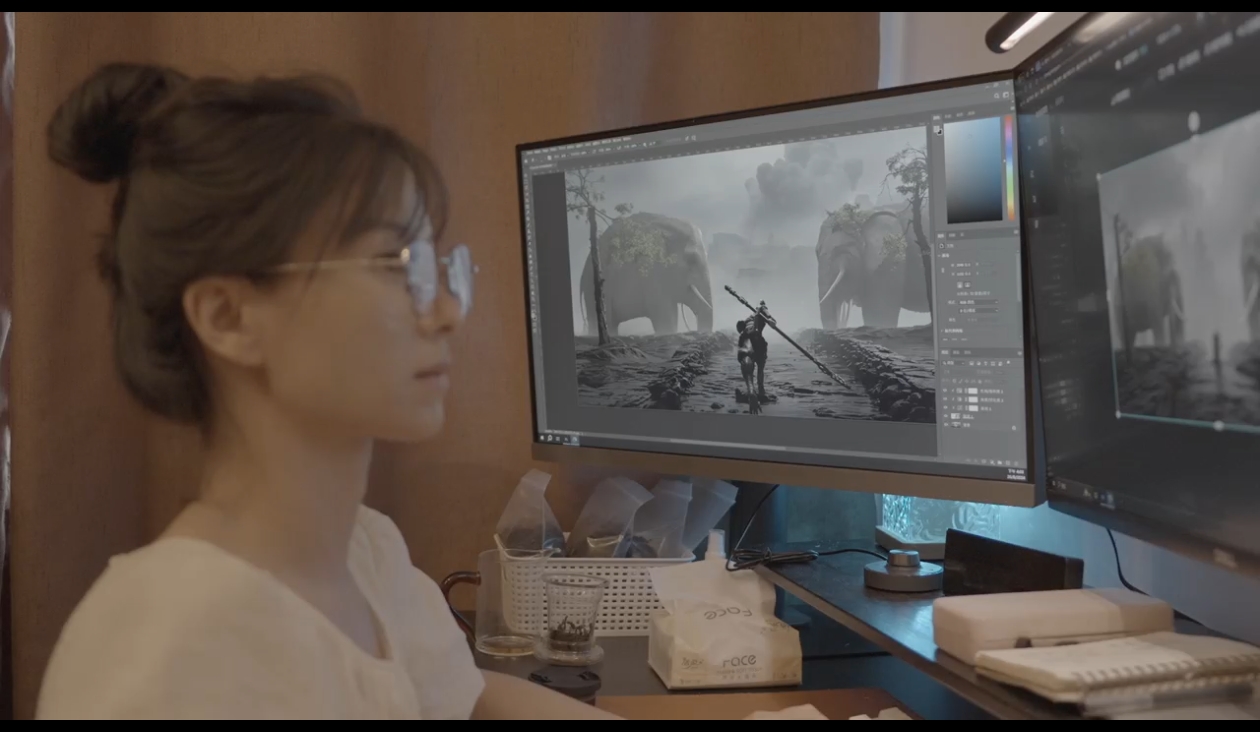Image resolution: width=1260 pixels, height=732 pixels.
Task: Click the taskbar search icon beside Start
Action: (550, 438)
